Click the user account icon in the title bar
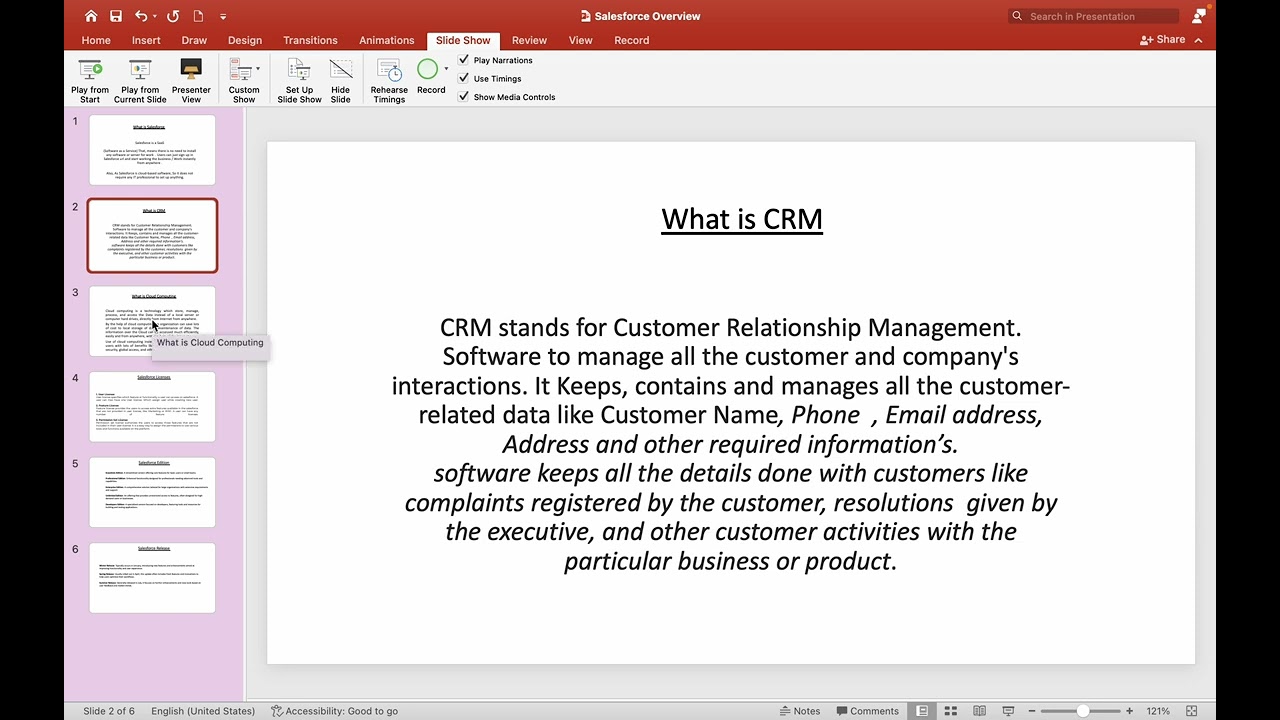 click(1199, 16)
